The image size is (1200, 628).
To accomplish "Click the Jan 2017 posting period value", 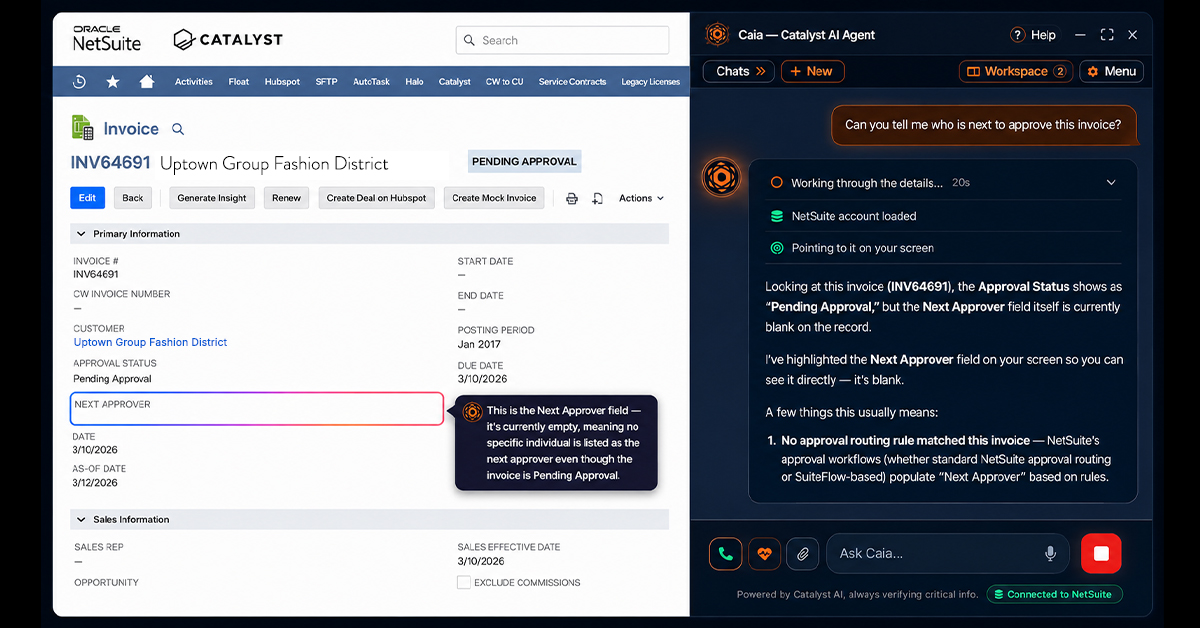I will tap(479, 344).
